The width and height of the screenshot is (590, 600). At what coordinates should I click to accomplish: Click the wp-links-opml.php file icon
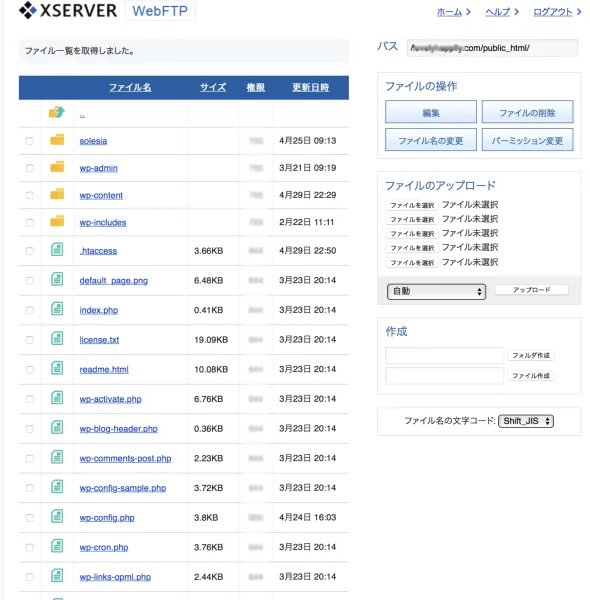pos(57,576)
